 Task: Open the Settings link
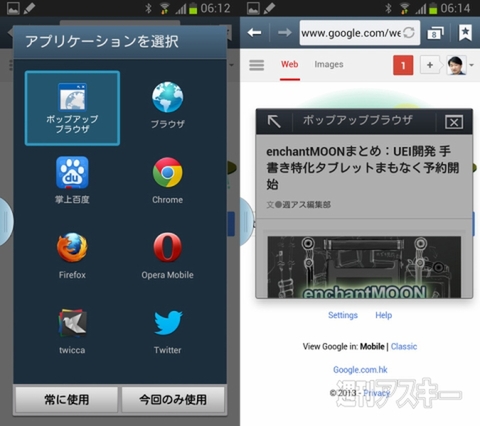pyautogui.click(x=343, y=315)
